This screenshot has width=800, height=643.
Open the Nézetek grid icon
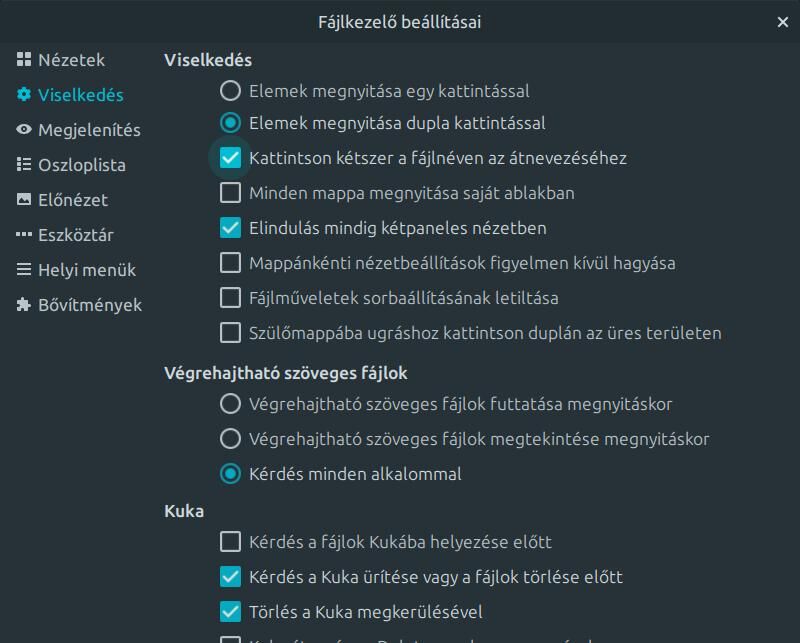(x=23, y=60)
